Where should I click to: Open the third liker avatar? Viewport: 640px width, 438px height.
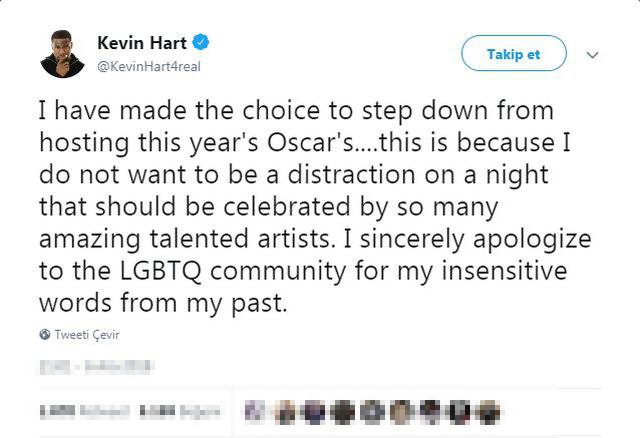click(x=314, y=410)
